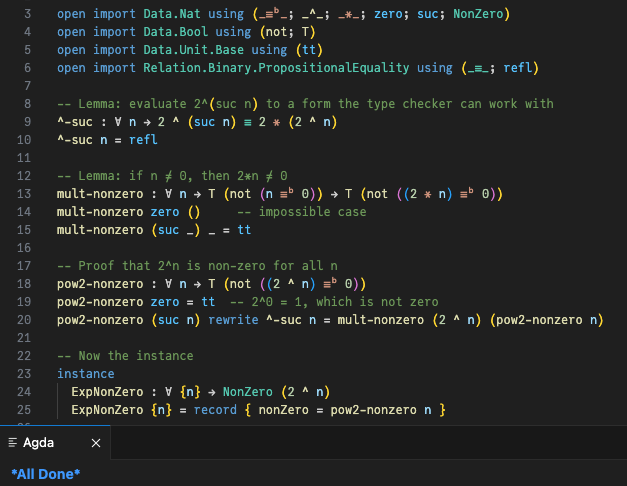627x486 pixels.
Task: Click the *All Done* status message
Action: (46, 474)
